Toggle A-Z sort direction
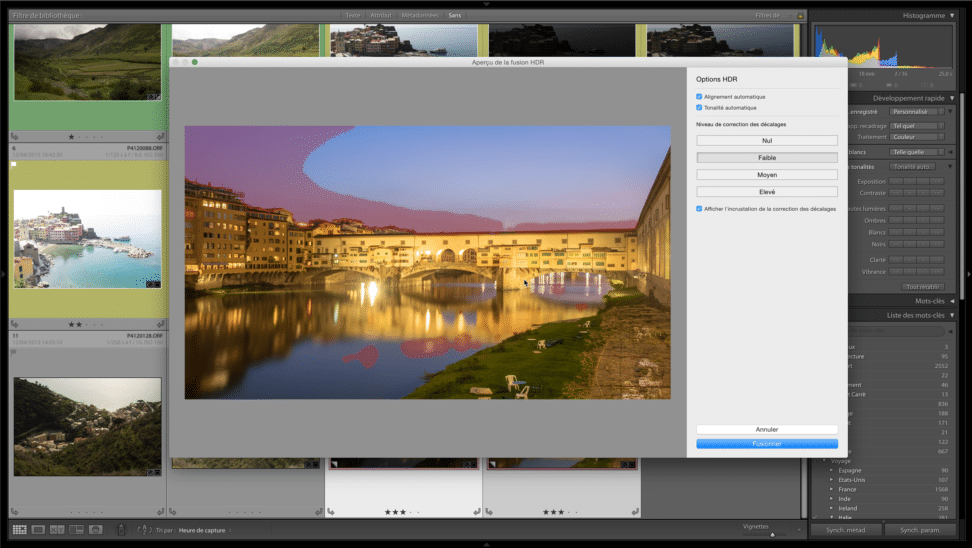The width and height of the screenshot is (972, 548). click(144, 529)
